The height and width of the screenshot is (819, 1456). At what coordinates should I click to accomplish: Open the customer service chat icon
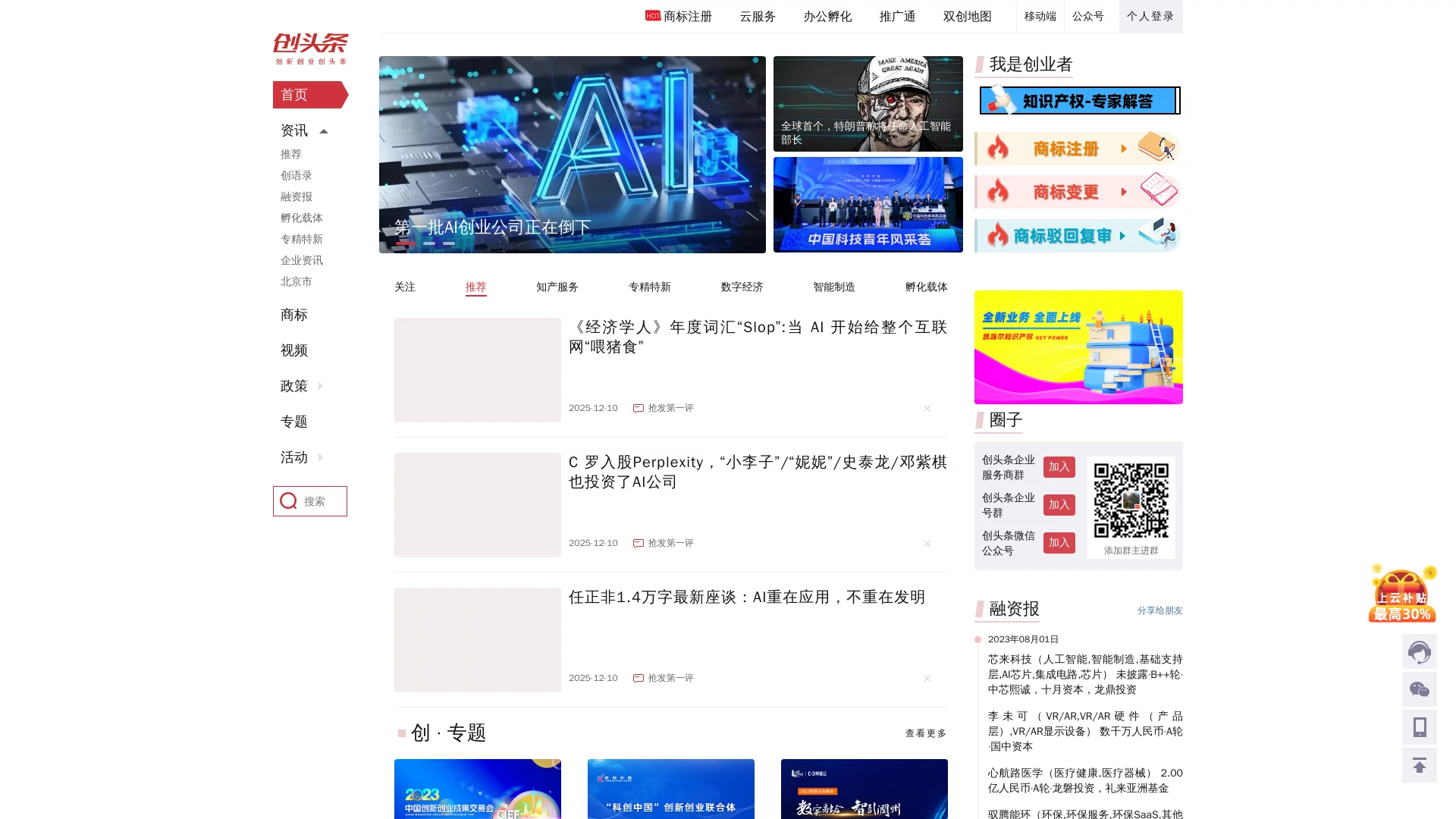coord(1419,651)
